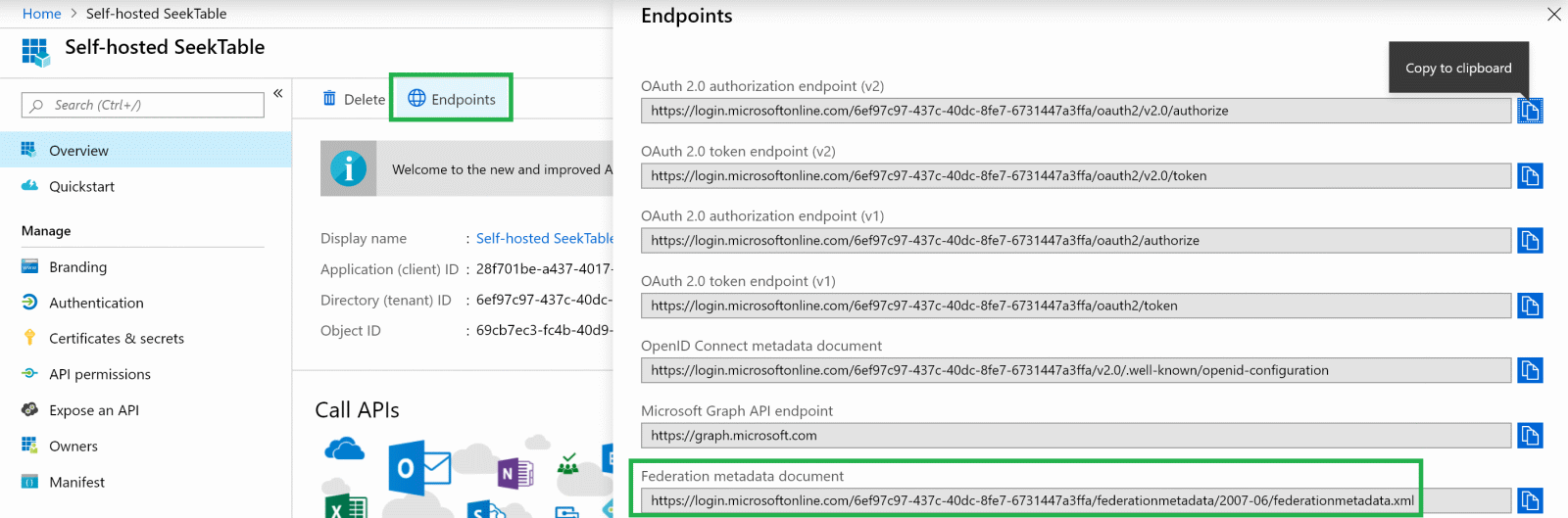
Task: Click the Application (client) ID value
Action: click(544, 269)
